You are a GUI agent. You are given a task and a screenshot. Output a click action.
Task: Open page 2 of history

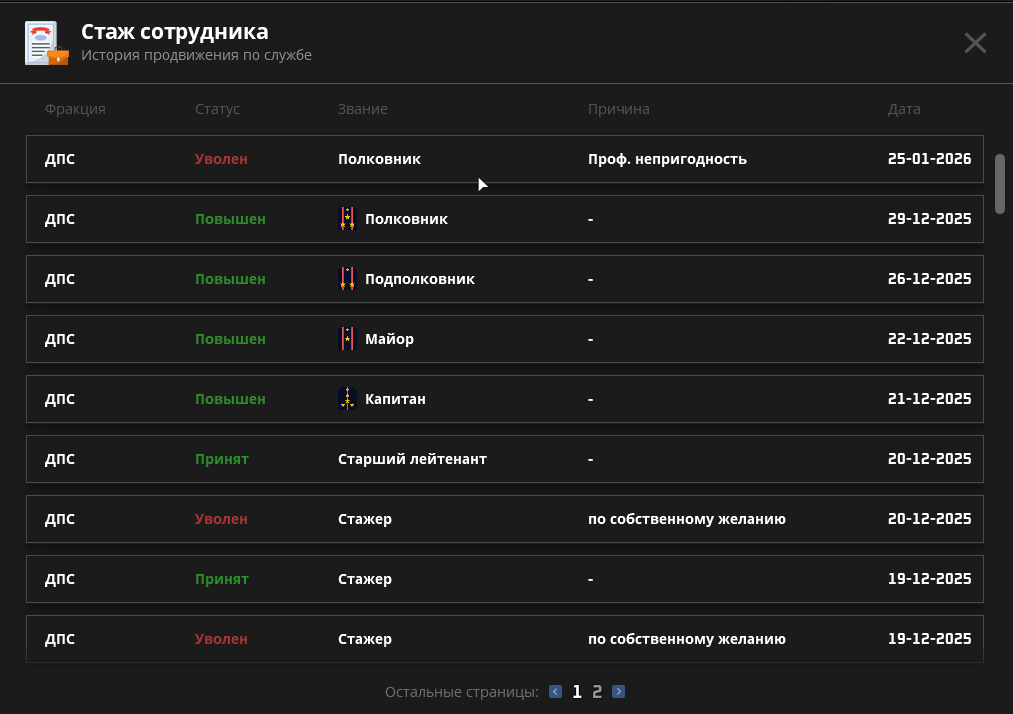pos(597,691)
